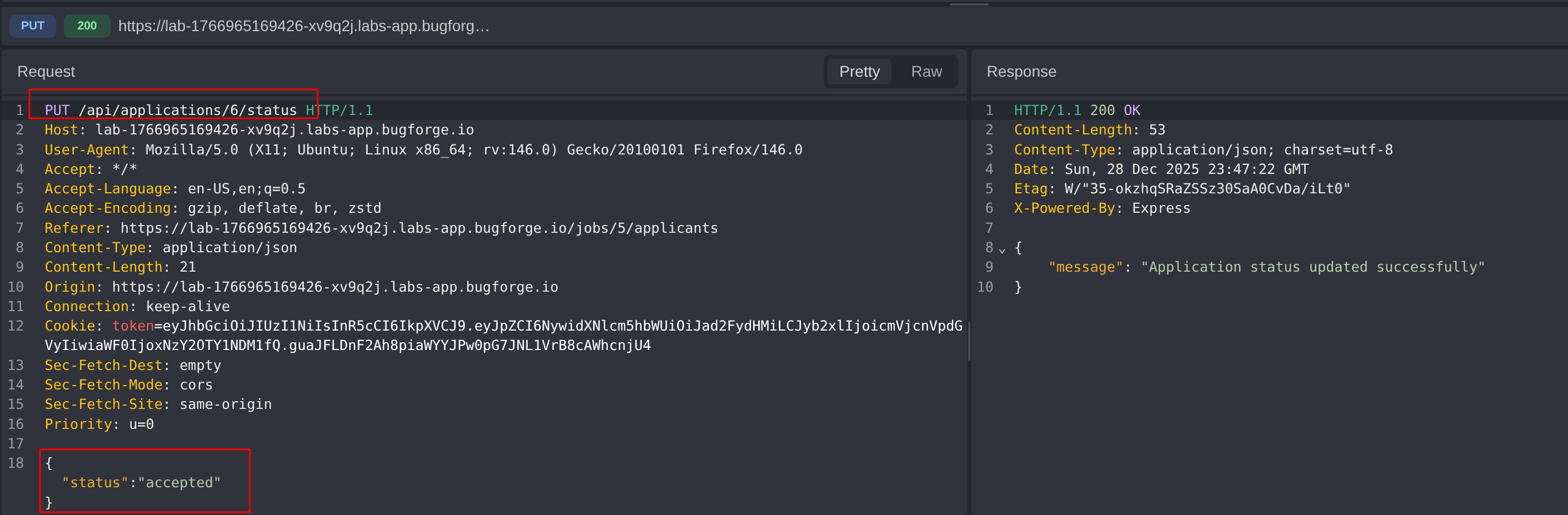Click the HTTP/1.1 200 OK response line

(1076, 110)
